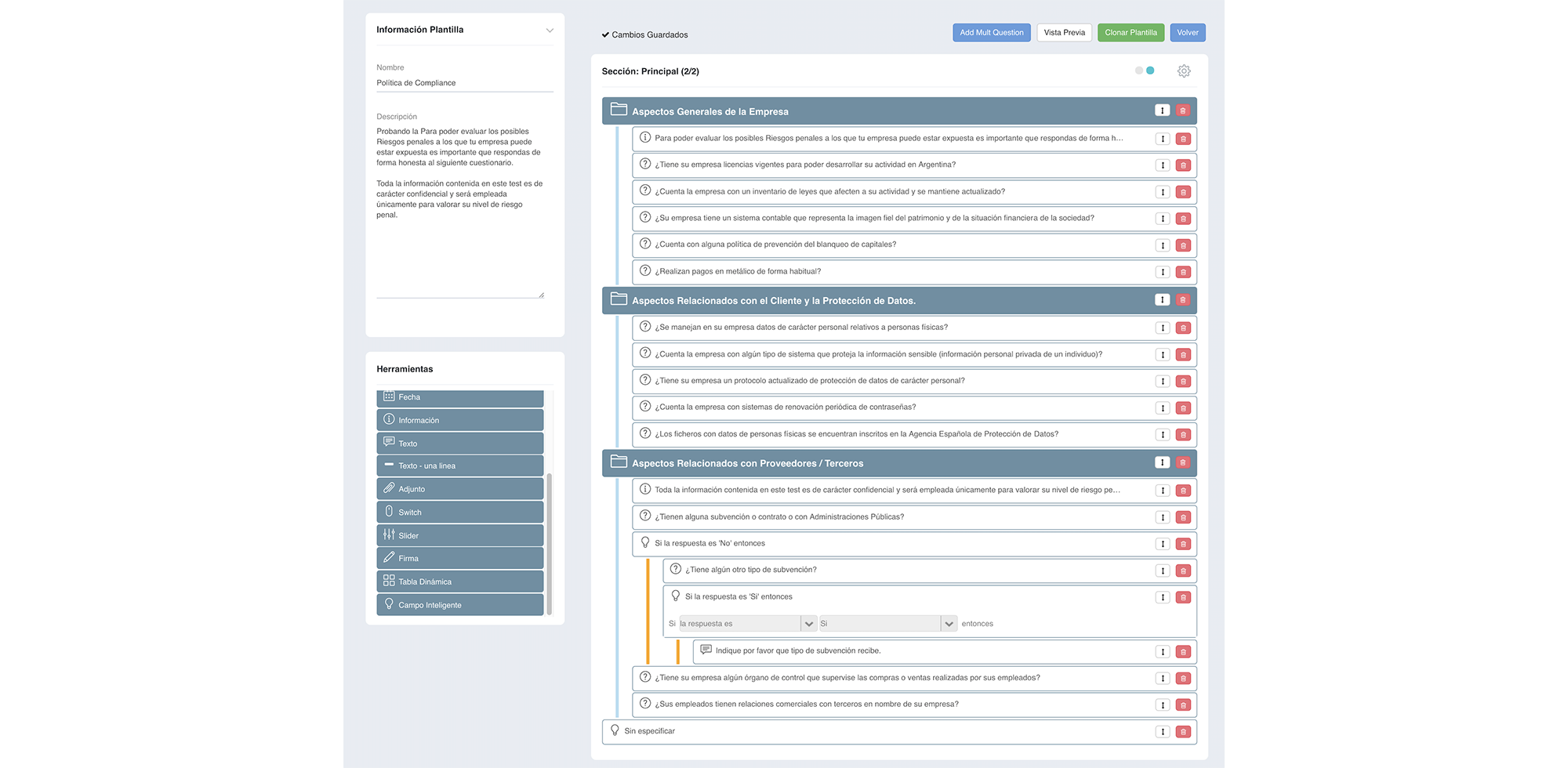
Task: Delete 'Indique por favor que tipo de subvención' field
Action: point(1183,652)
